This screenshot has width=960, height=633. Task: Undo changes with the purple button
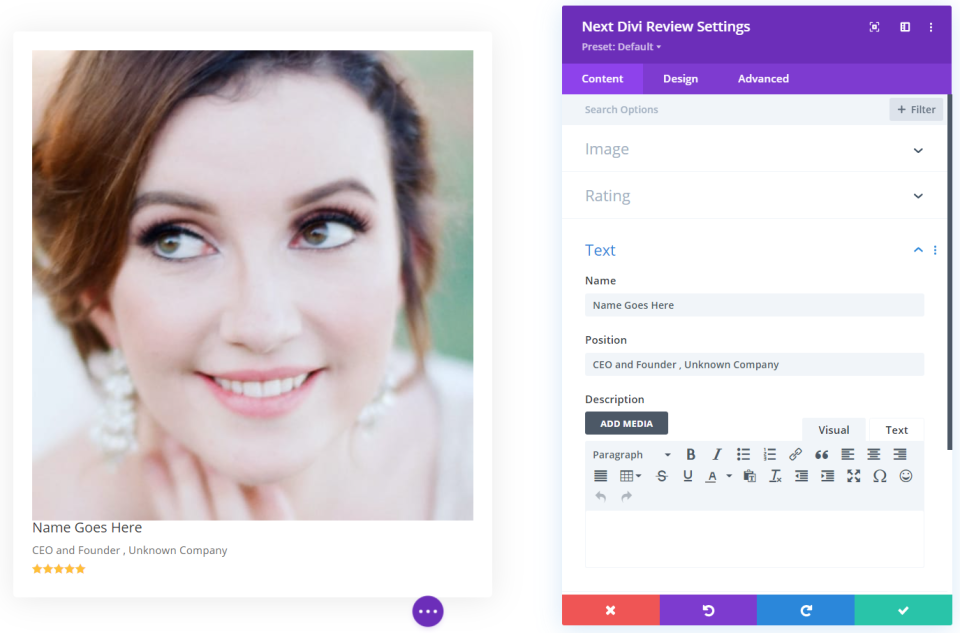[708, 610]
